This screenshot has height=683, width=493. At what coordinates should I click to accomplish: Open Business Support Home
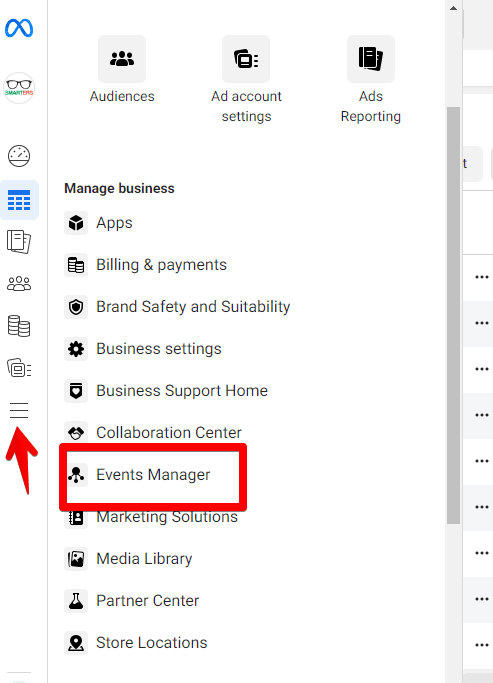[182, 391]
